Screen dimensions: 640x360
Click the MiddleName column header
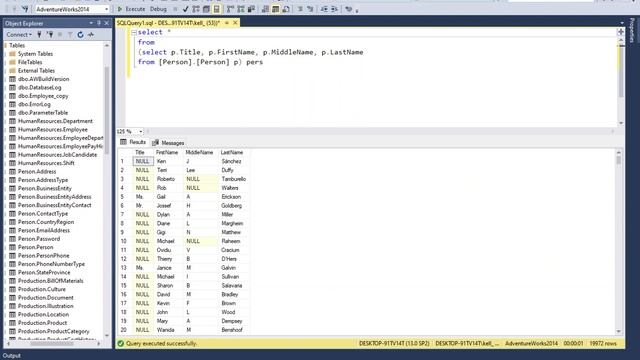click(x=199, y=152)
